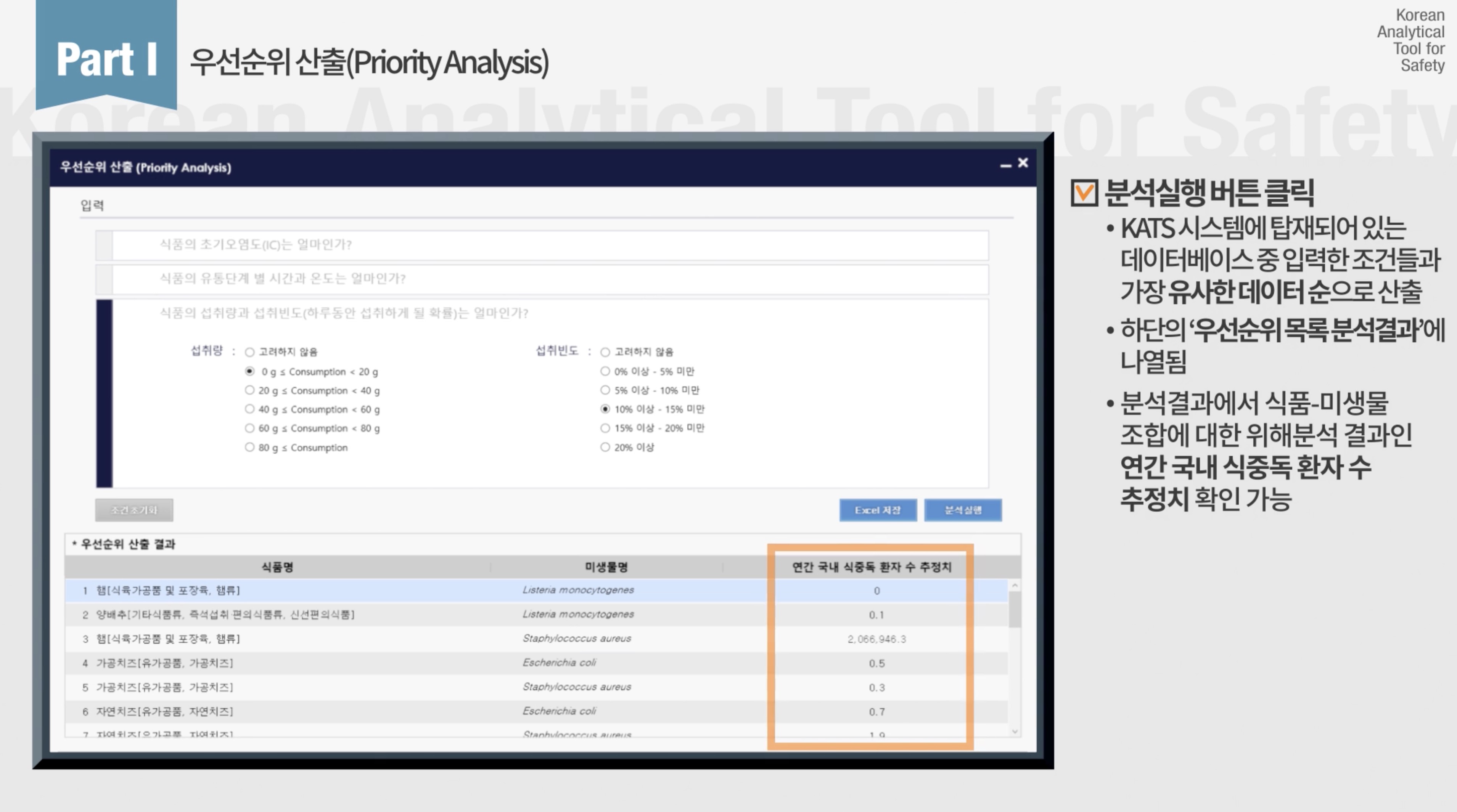
Task: Expand the 유통단계 별 시간과 온도 section
Action: 282,279
